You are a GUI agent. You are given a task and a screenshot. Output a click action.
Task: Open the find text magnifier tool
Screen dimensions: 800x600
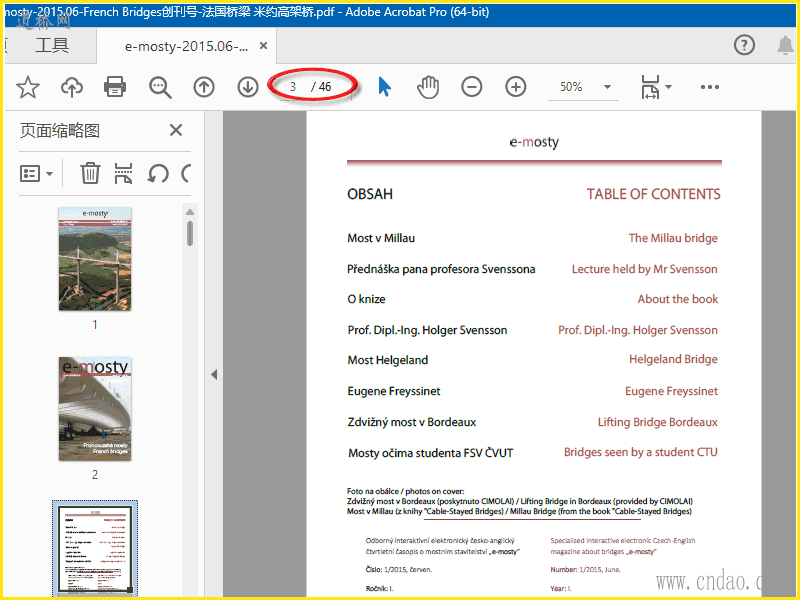tap(160, 87)
